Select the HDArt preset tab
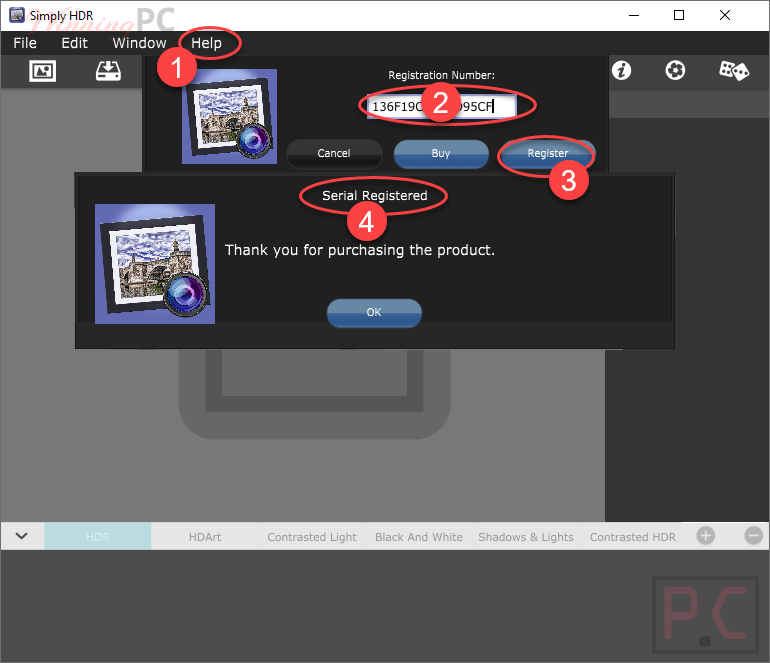The height and width of the screenshot is (663, 770). (205, 536)
